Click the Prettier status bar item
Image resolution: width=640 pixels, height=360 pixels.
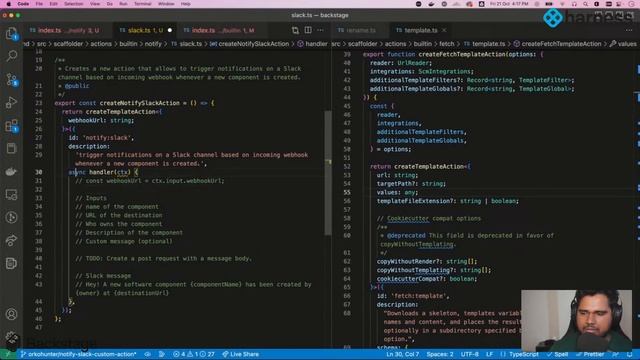coord(590,354)
